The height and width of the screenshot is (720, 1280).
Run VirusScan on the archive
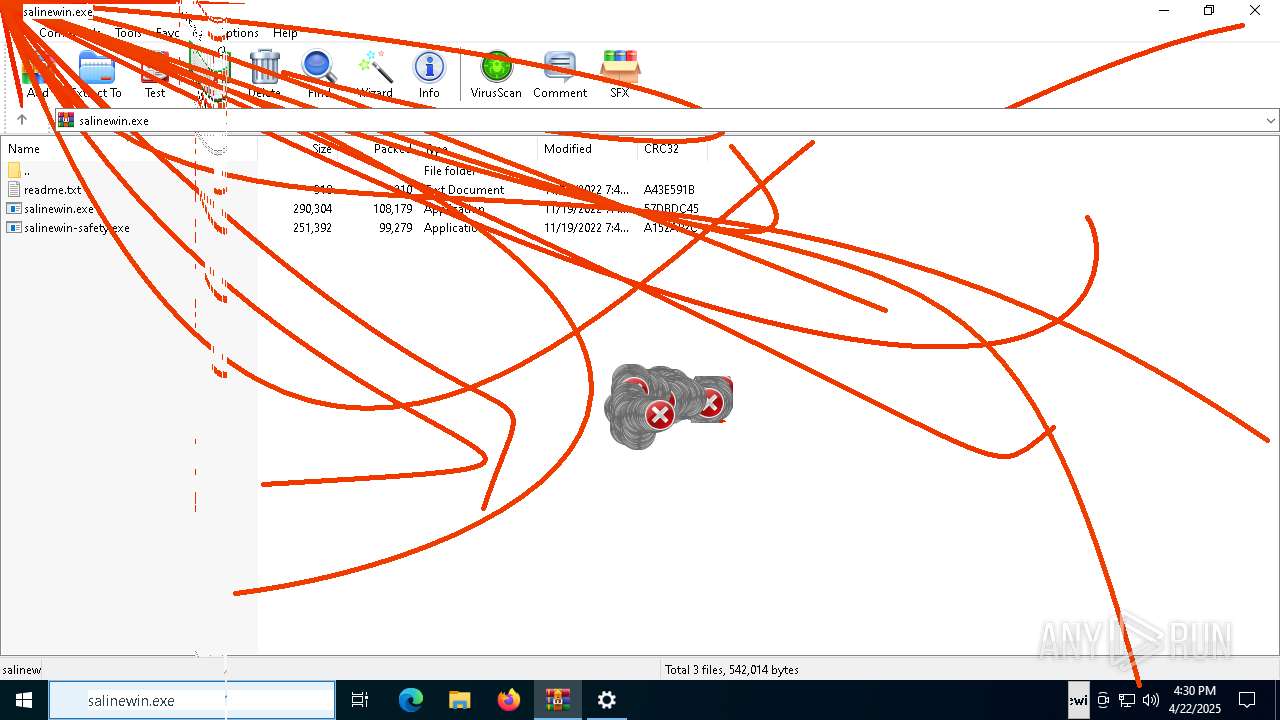coord(496,75)
